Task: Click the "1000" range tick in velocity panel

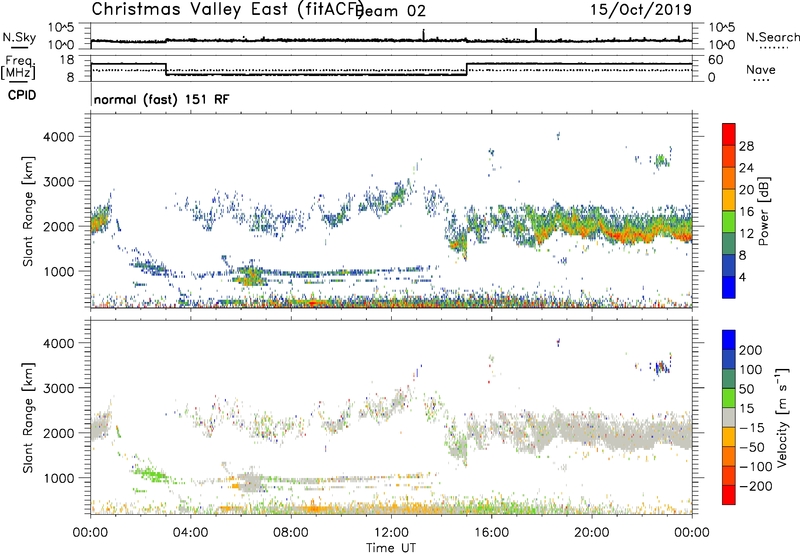Action: [59, 478]
